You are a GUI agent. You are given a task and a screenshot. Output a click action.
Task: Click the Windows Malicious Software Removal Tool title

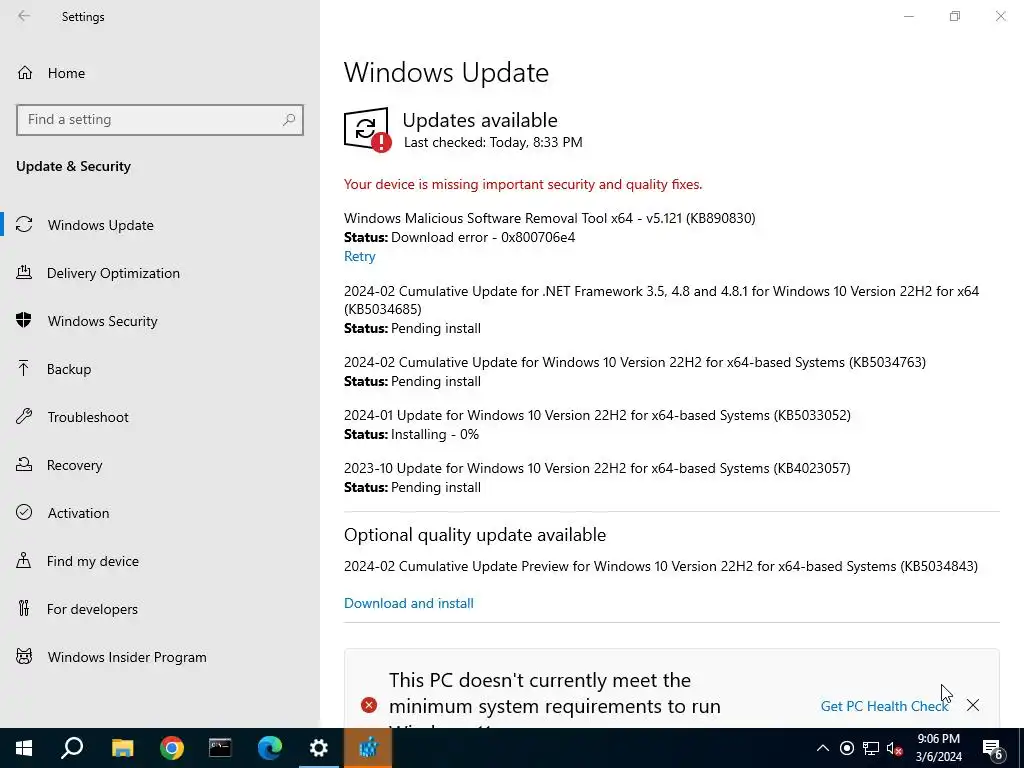point(550,218)
